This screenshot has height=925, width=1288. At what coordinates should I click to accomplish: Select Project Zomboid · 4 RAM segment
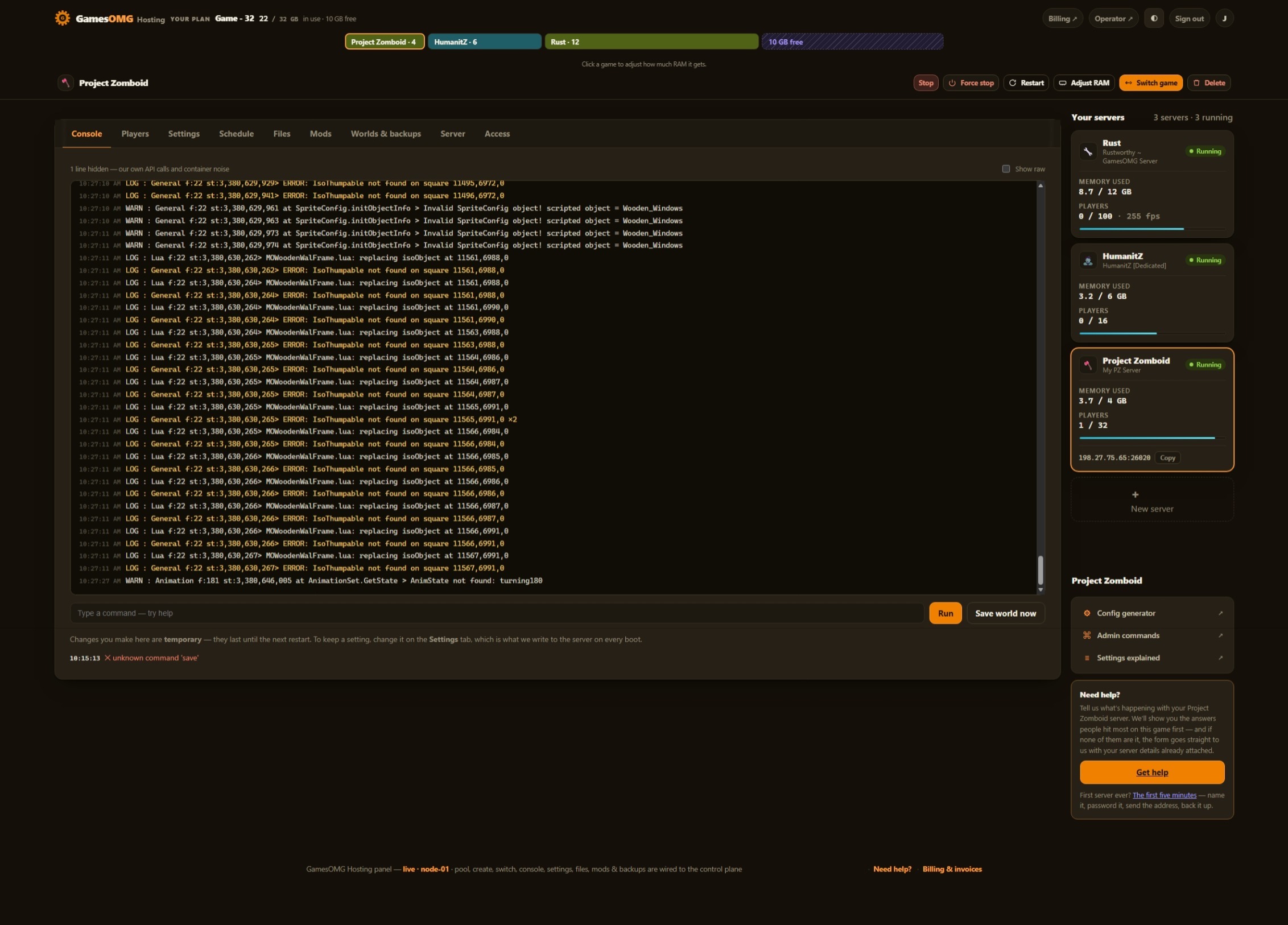click(385, 42)
